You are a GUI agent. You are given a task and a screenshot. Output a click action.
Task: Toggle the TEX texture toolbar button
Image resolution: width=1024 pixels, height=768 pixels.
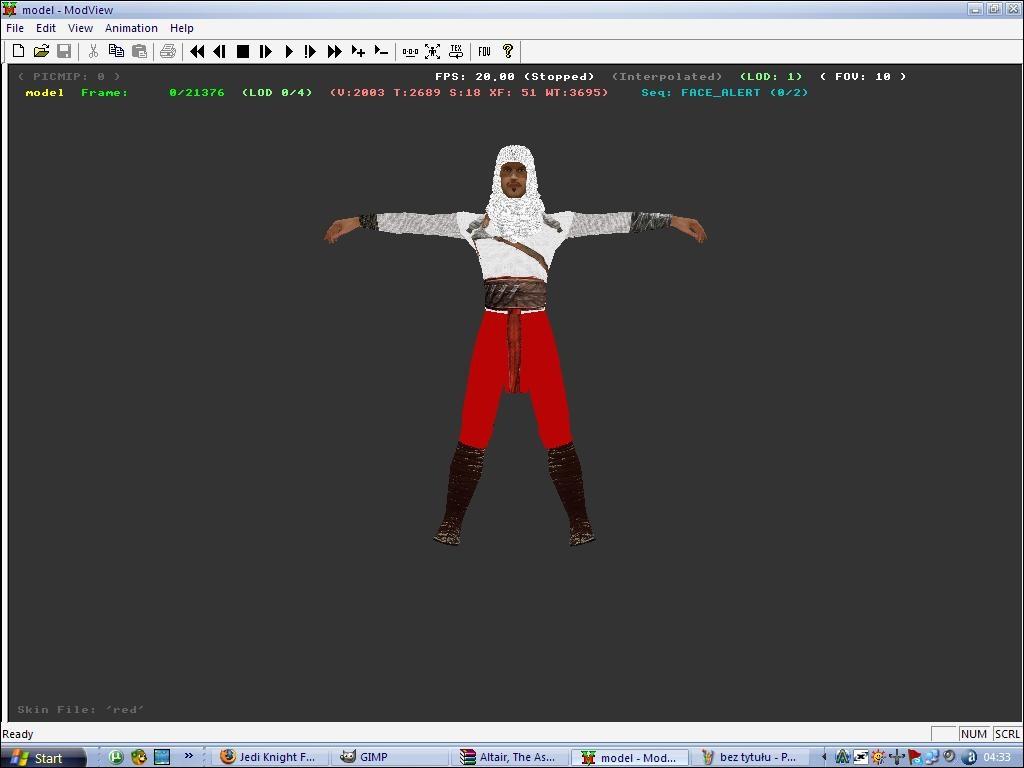click(x=456, y=51)
